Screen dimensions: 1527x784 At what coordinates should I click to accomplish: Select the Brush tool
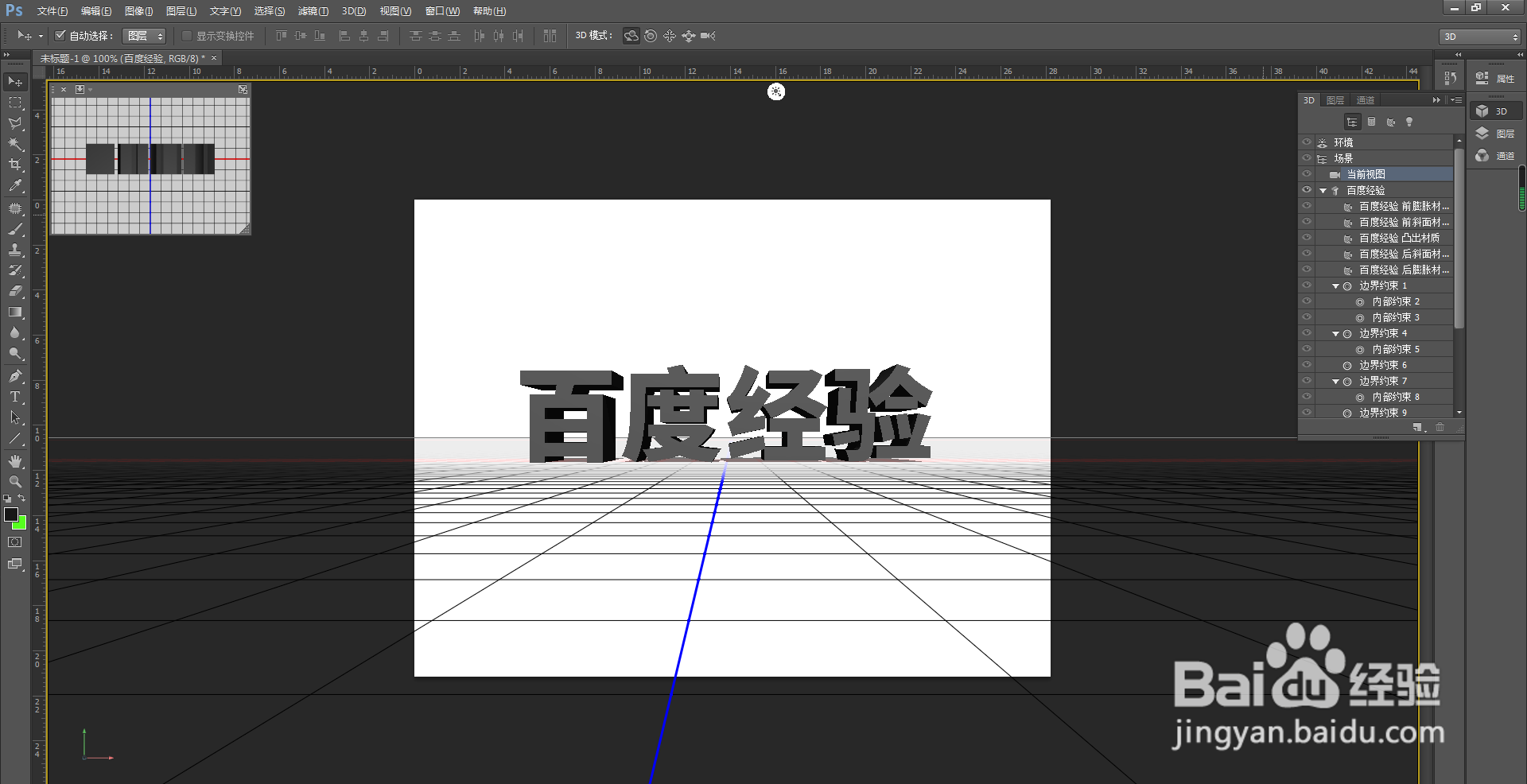15,229
